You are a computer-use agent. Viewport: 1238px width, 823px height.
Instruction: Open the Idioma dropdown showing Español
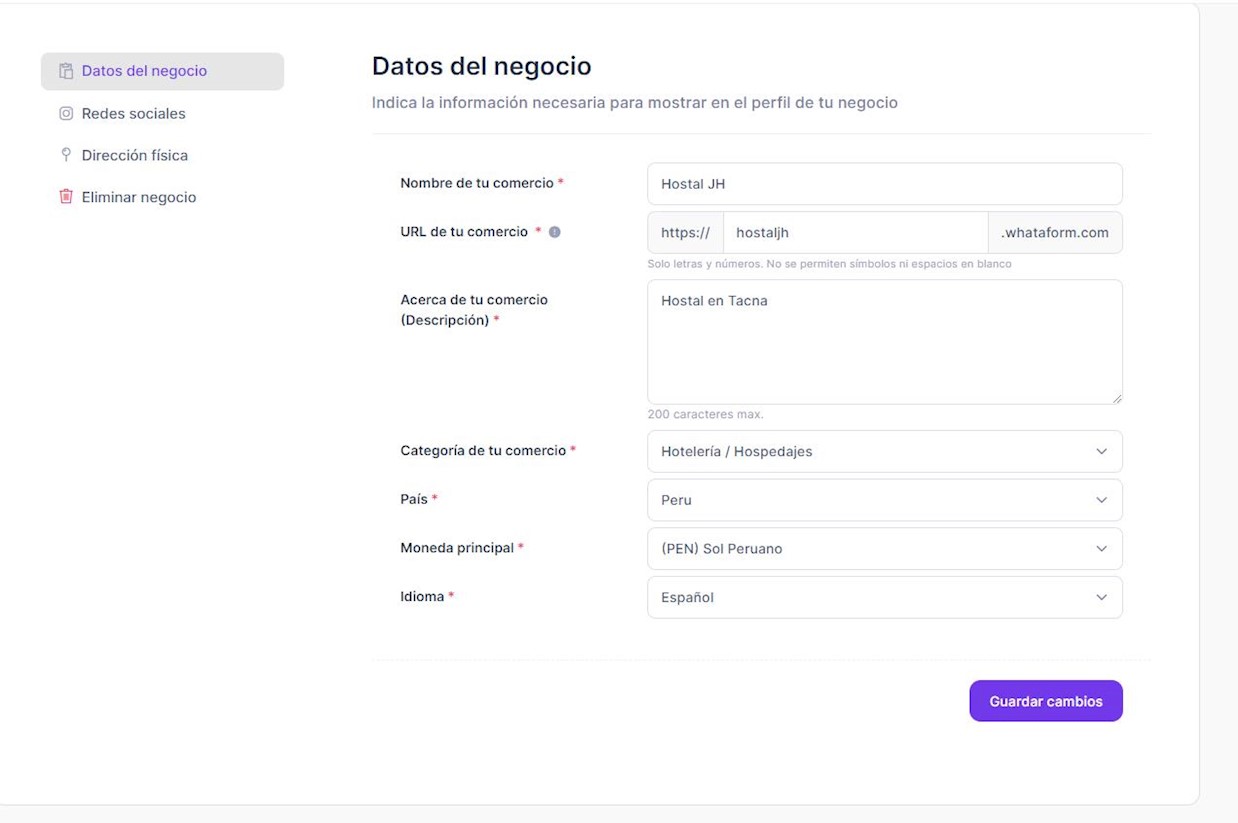pyautogui.click(x=884, y=597)
